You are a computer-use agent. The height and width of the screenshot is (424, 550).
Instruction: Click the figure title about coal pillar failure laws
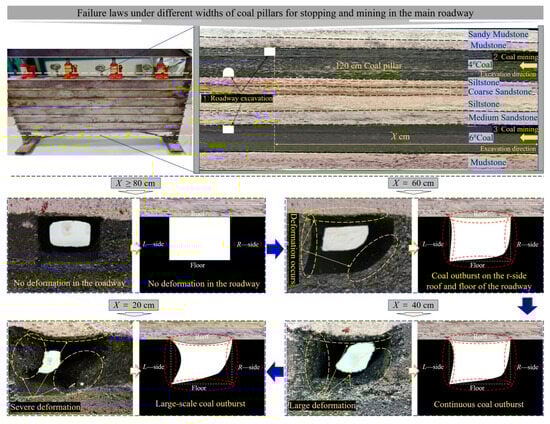coord(275,13)
